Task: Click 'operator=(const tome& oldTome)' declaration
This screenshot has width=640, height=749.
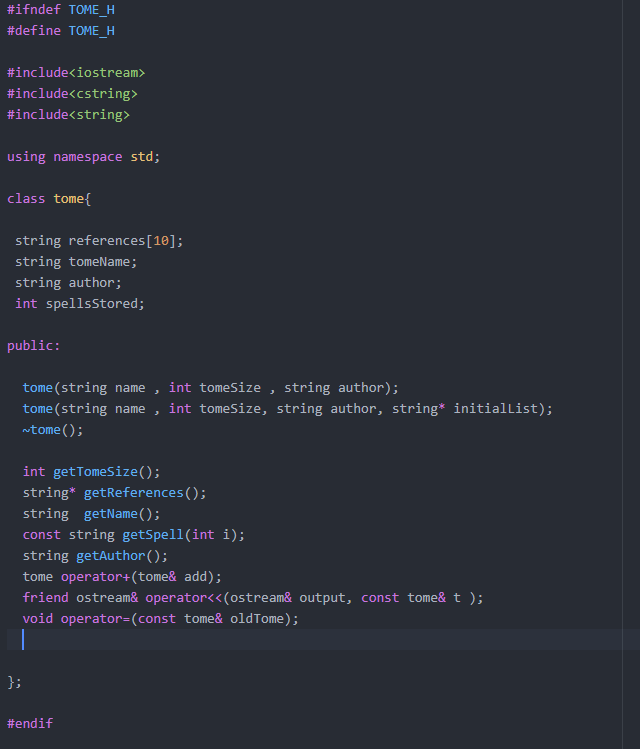Action: [160, 619]
